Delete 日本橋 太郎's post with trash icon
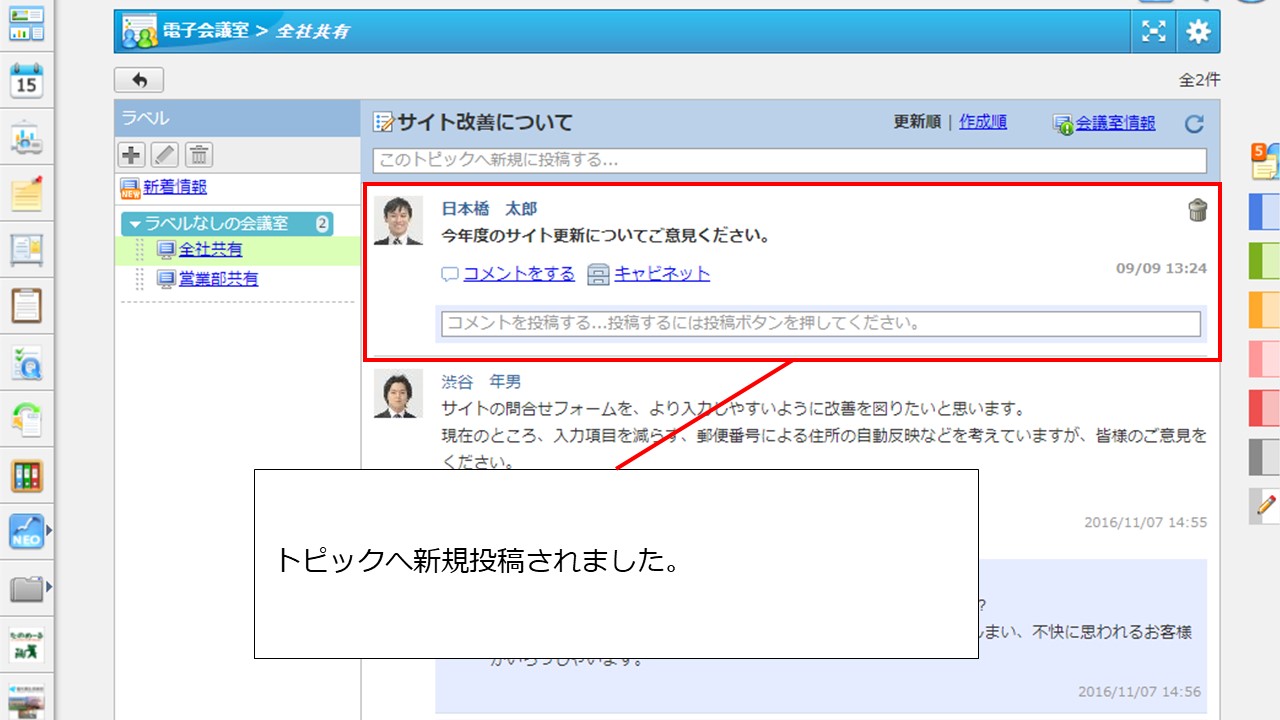Viewport: 1280px width, 720px height. (1197, 210)
